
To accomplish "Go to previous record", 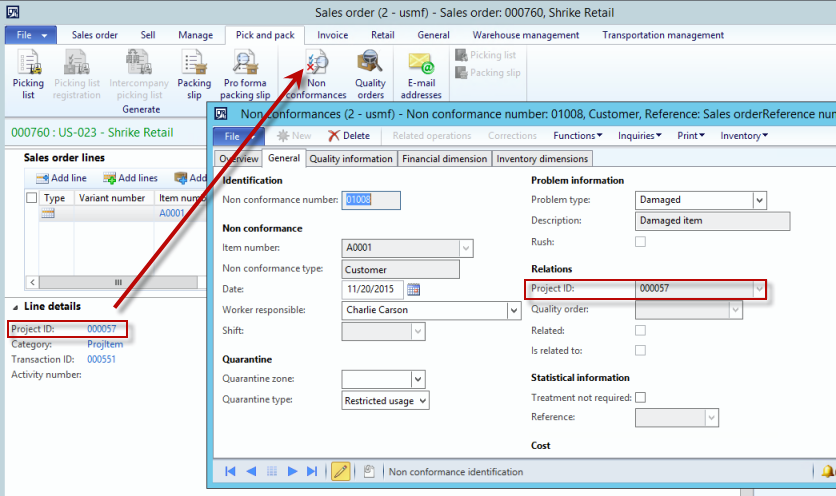I will pos(251,471).
